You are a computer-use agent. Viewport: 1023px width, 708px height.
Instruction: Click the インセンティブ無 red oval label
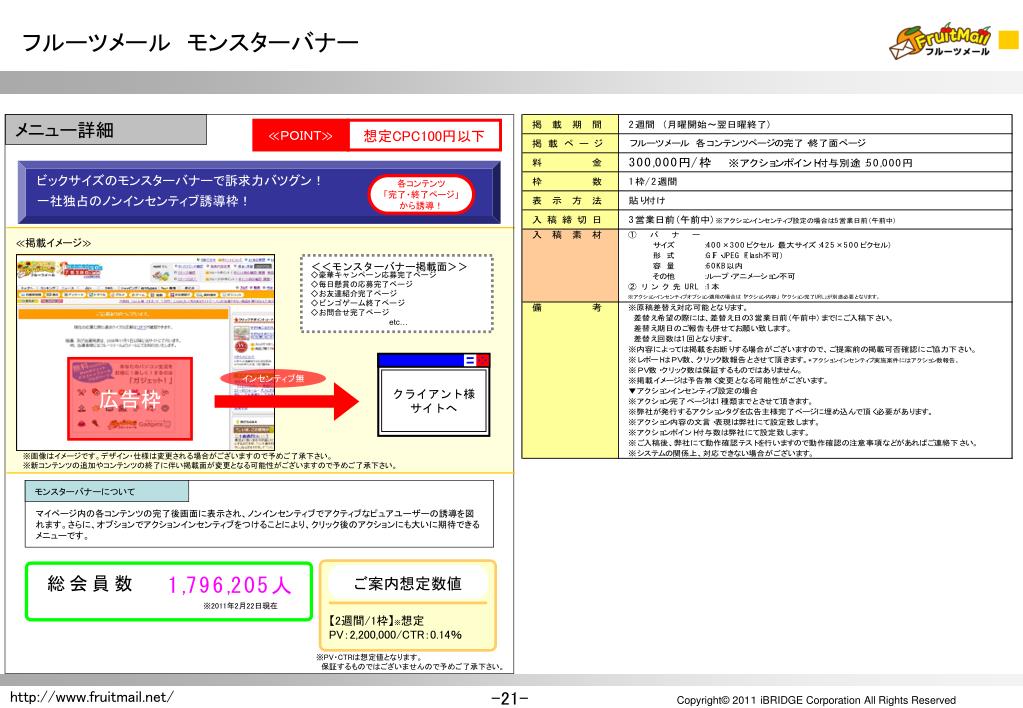pos(273,378)
